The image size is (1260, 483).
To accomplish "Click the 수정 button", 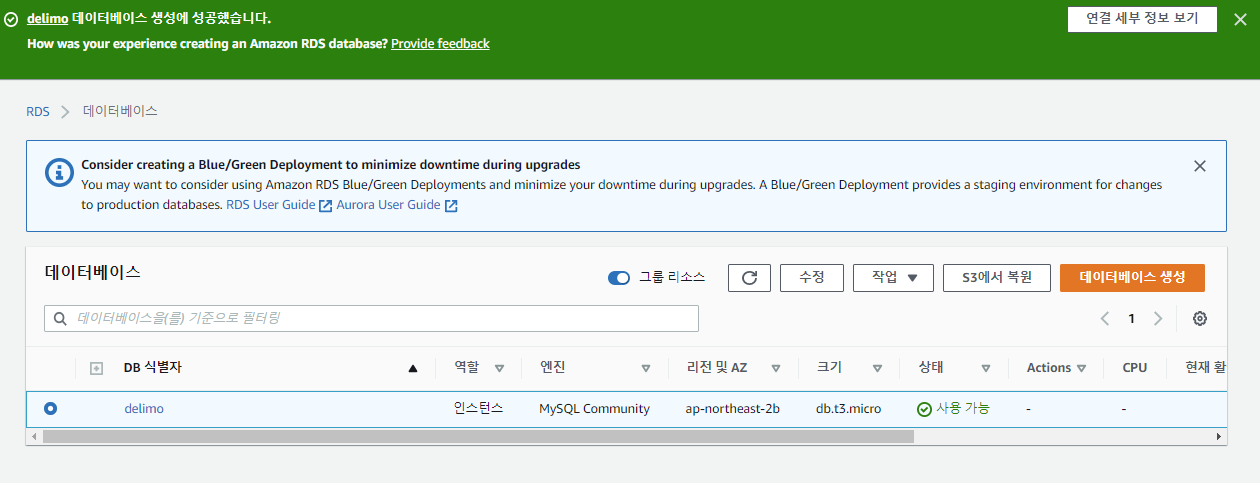I will [812, 278].
